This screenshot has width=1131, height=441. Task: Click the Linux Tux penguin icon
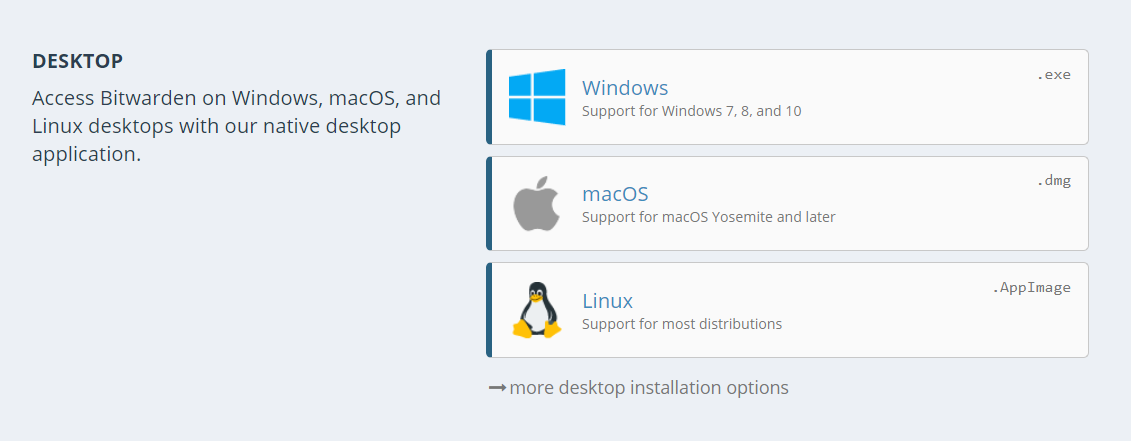coord(537,310)
